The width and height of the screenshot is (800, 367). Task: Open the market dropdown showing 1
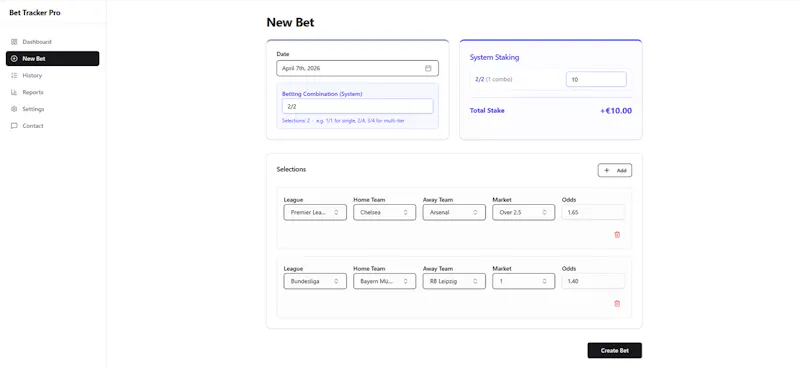(x=523, y=281)
